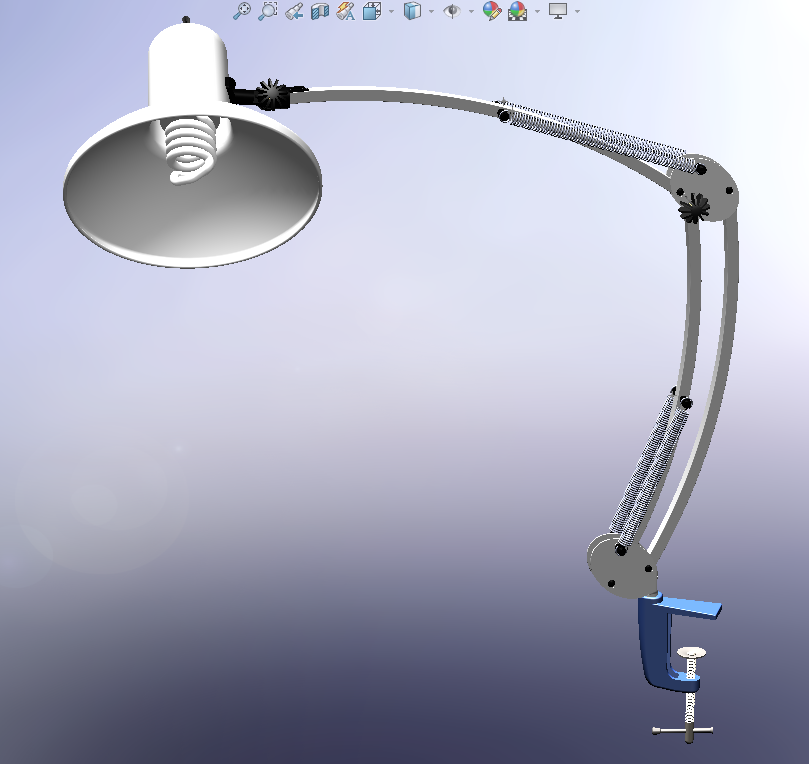Return to the Previous View
This screenshot has height=764, width=809.
[x=294, y=11]
